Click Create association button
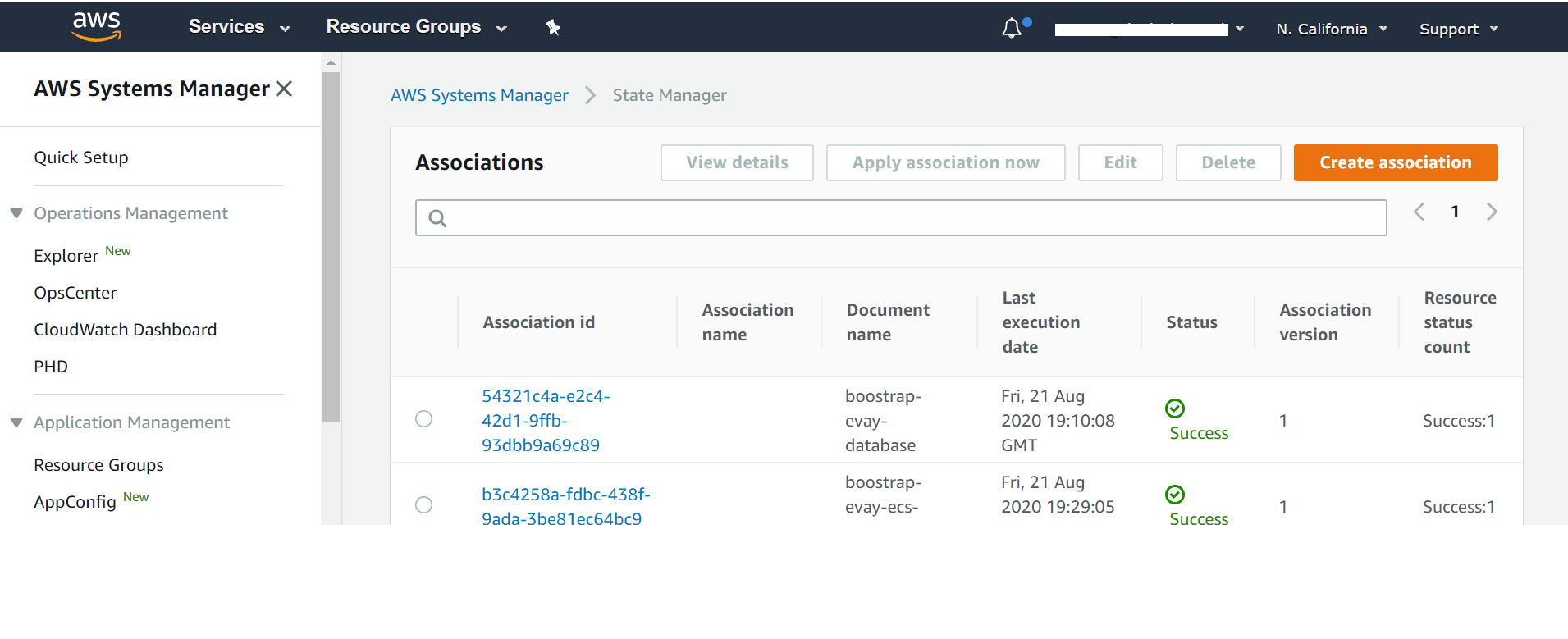1568x639 pixels. click(x=1396, y=162)
